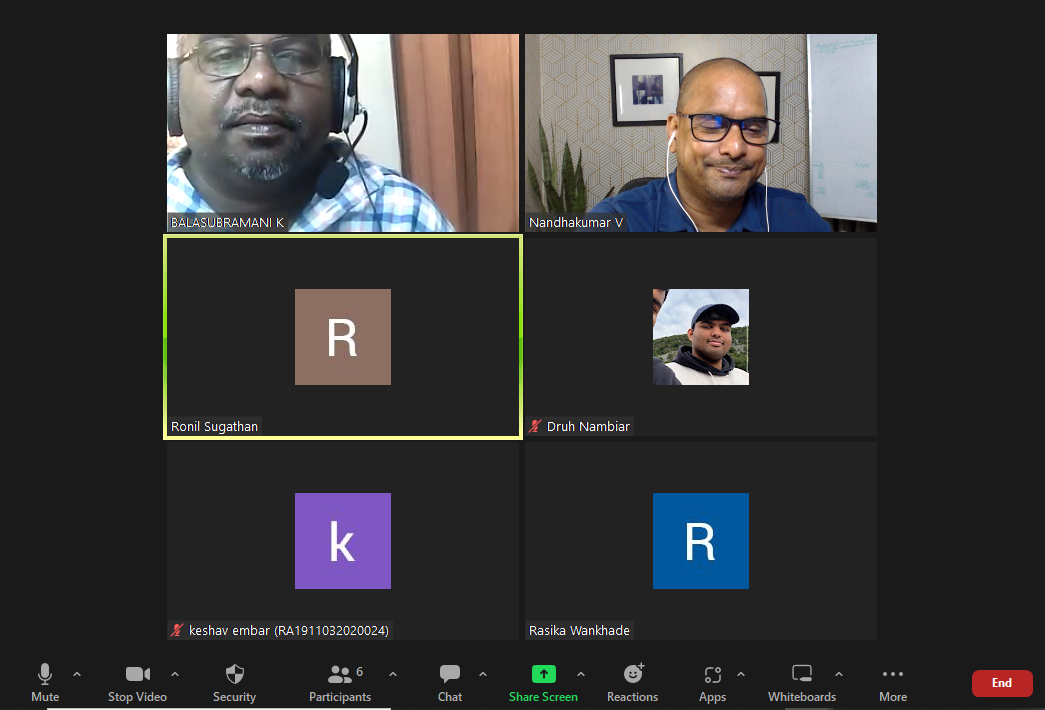This screenshot has height=710, width=1045.
Task: Click the muted mic icon beside Druh Nambiar
Action: point(535,426)
